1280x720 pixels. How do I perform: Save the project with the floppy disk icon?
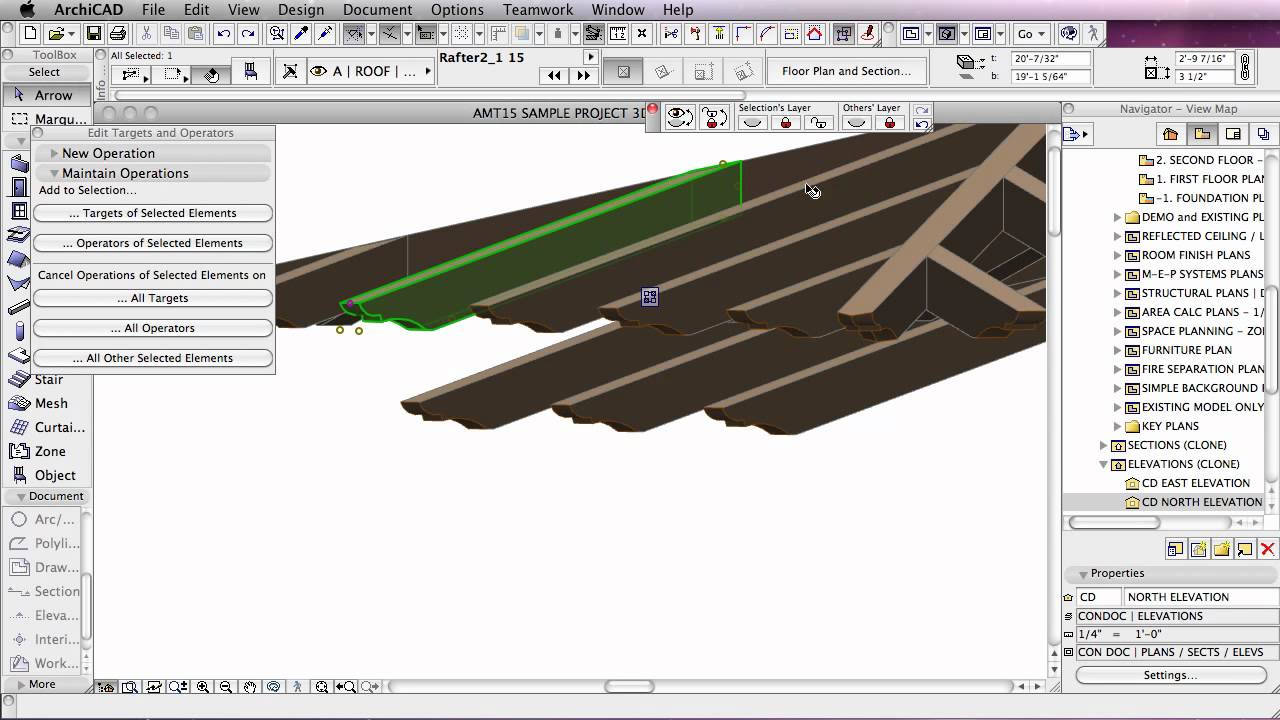pyautogui.click(x=94, y=33)
